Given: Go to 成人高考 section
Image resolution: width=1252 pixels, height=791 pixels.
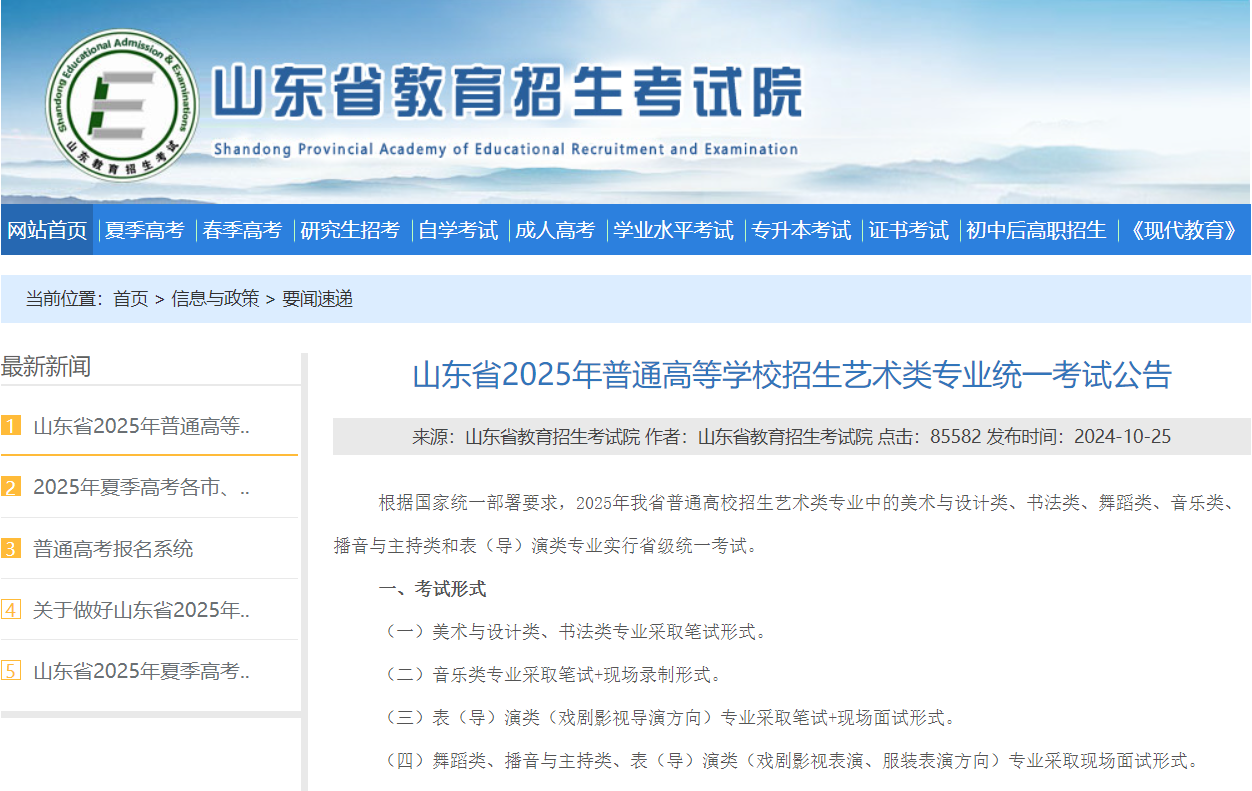Looking at the screenshot, I should pyautogui.click(x=555, y=230).
